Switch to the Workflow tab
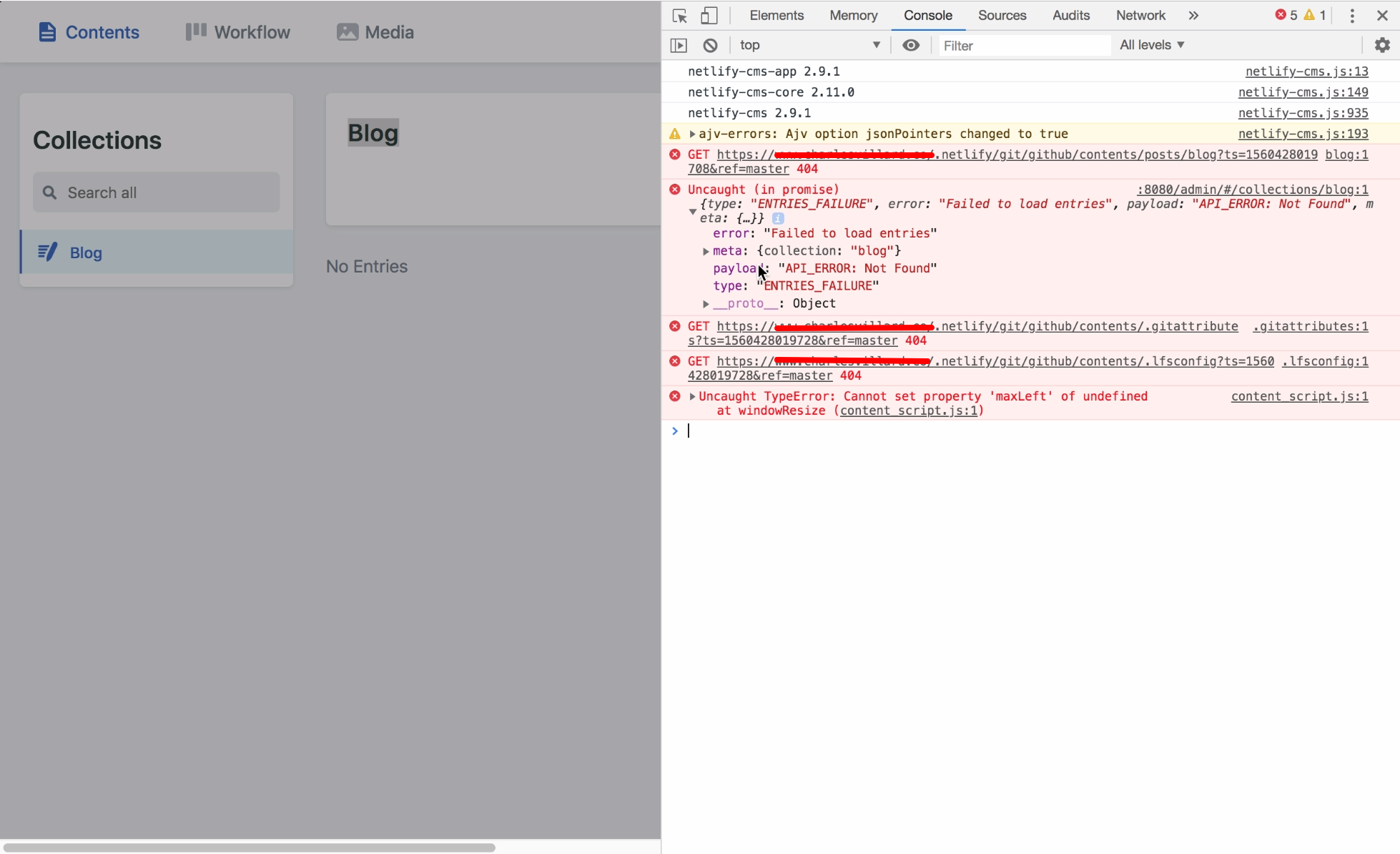The height and width of the screenshot is (854, 1400). 237,32
